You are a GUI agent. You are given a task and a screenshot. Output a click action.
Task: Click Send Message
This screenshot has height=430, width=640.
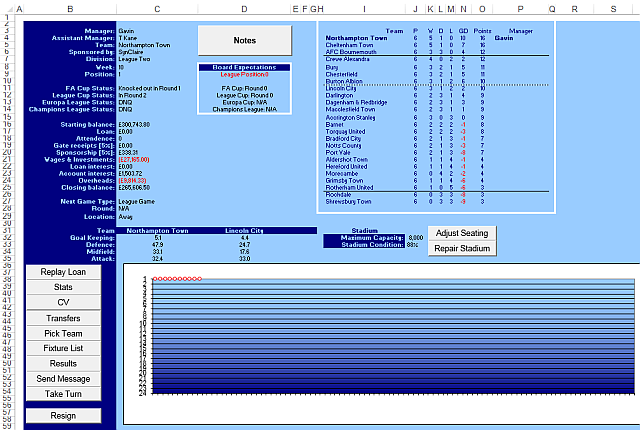(x=63, y=379)
